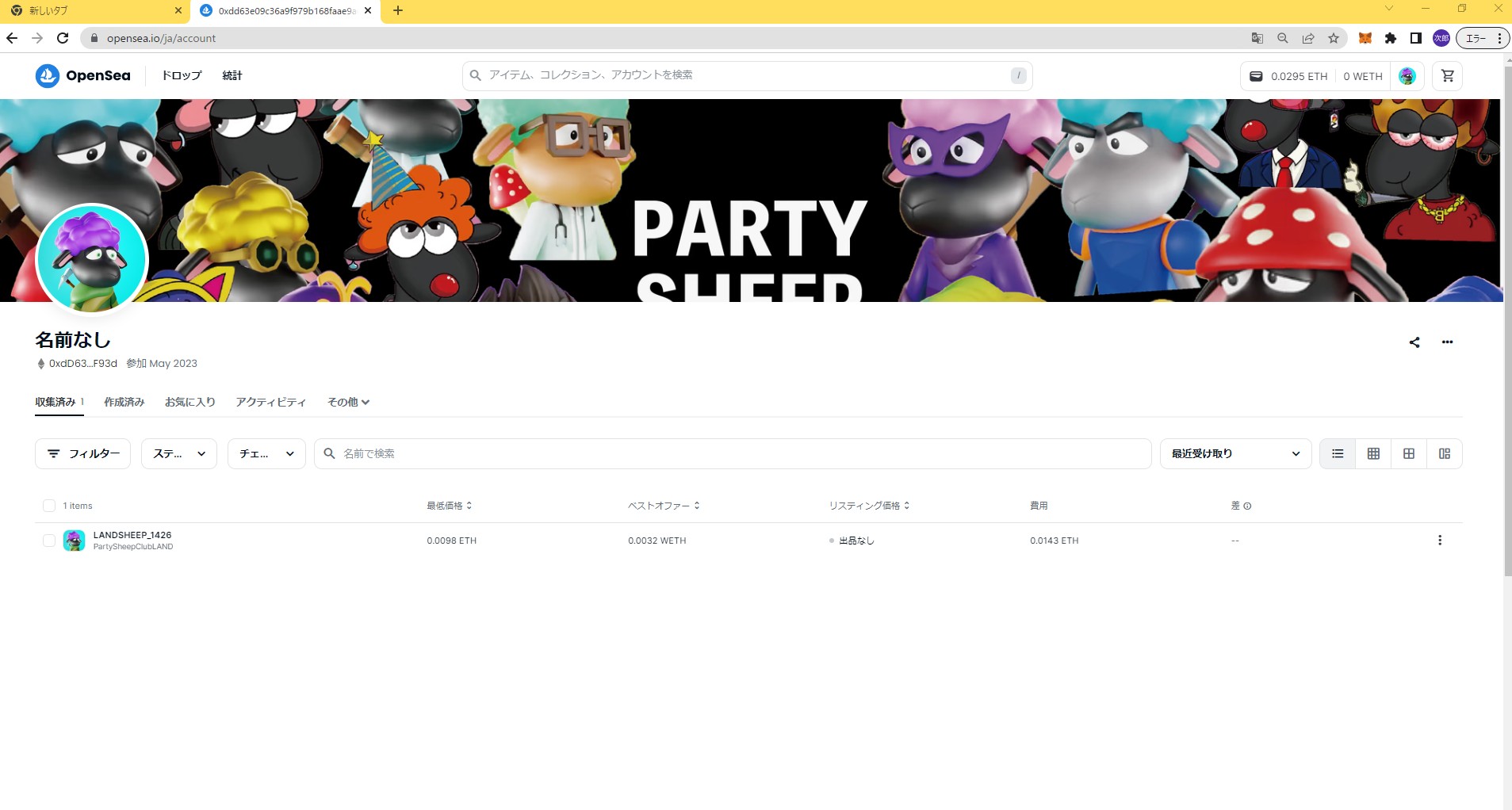Click 出品なし listing status
This screenshot has width=1512, height=810.
coord(852,541)
